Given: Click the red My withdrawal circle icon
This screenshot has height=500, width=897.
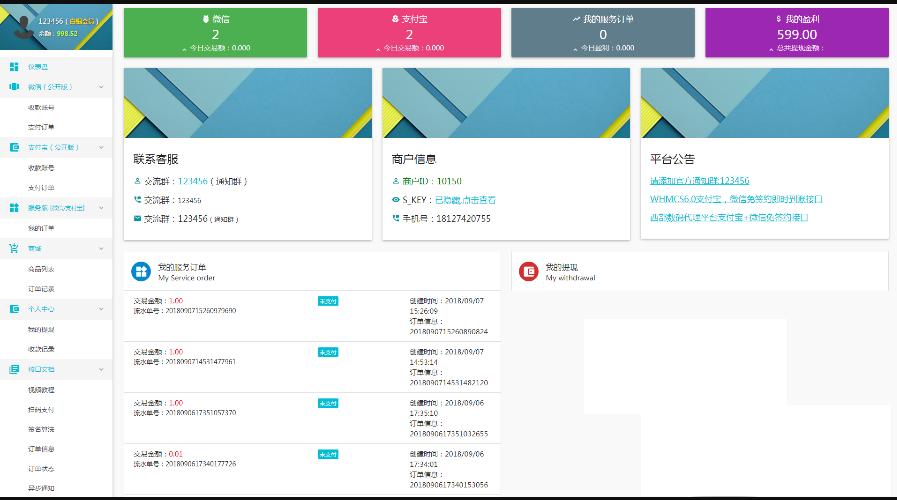Looking at the screenshot, I should pos(529,271).
